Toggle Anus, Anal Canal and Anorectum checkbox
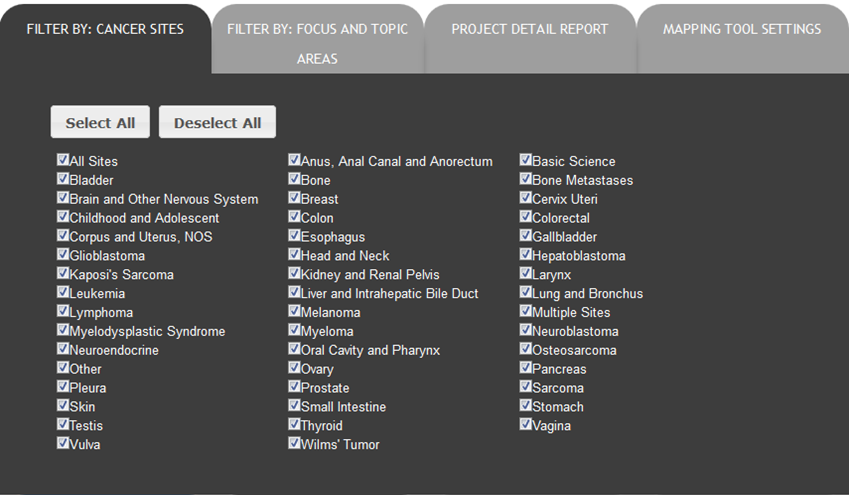The height and width of the screenshot is (495, 849). (294, 160)
